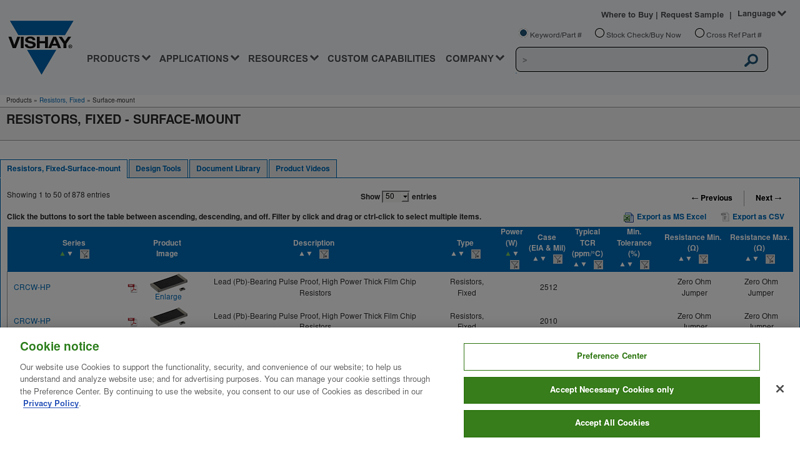Select the Keyword/Part # radio button
The image size is (800, 450).
(523, 33)
